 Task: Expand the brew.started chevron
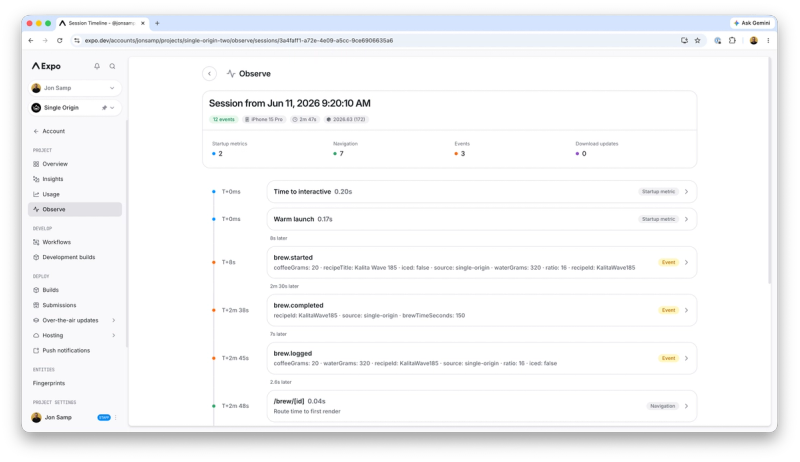pyautogui.click(x=686, y=262)
